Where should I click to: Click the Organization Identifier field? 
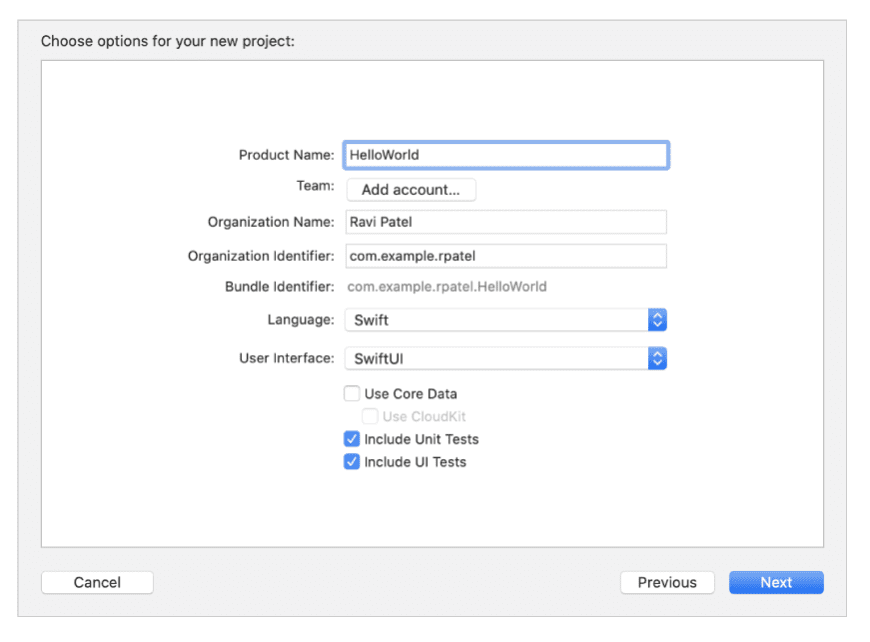point(505,255)
